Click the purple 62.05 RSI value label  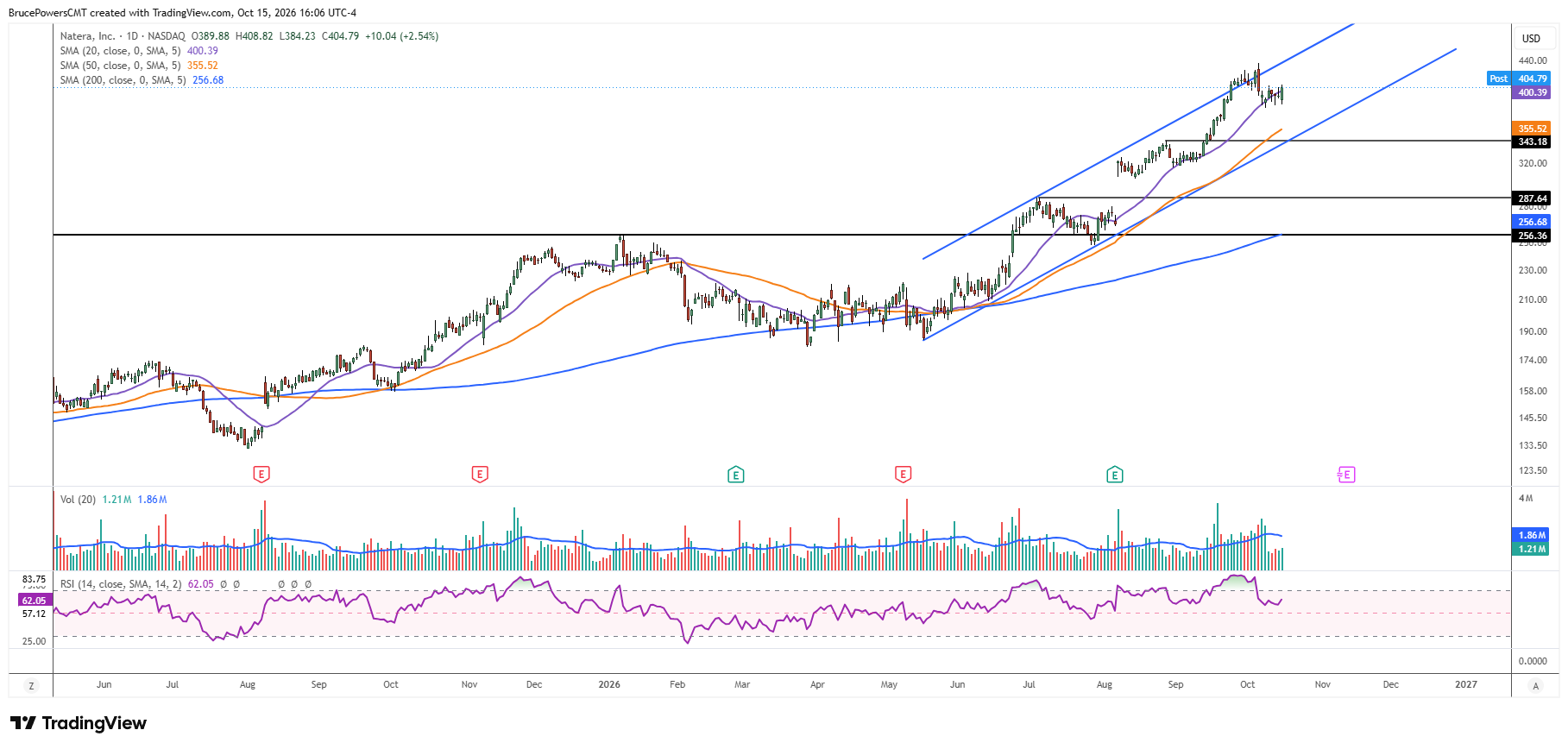point(35,601)
